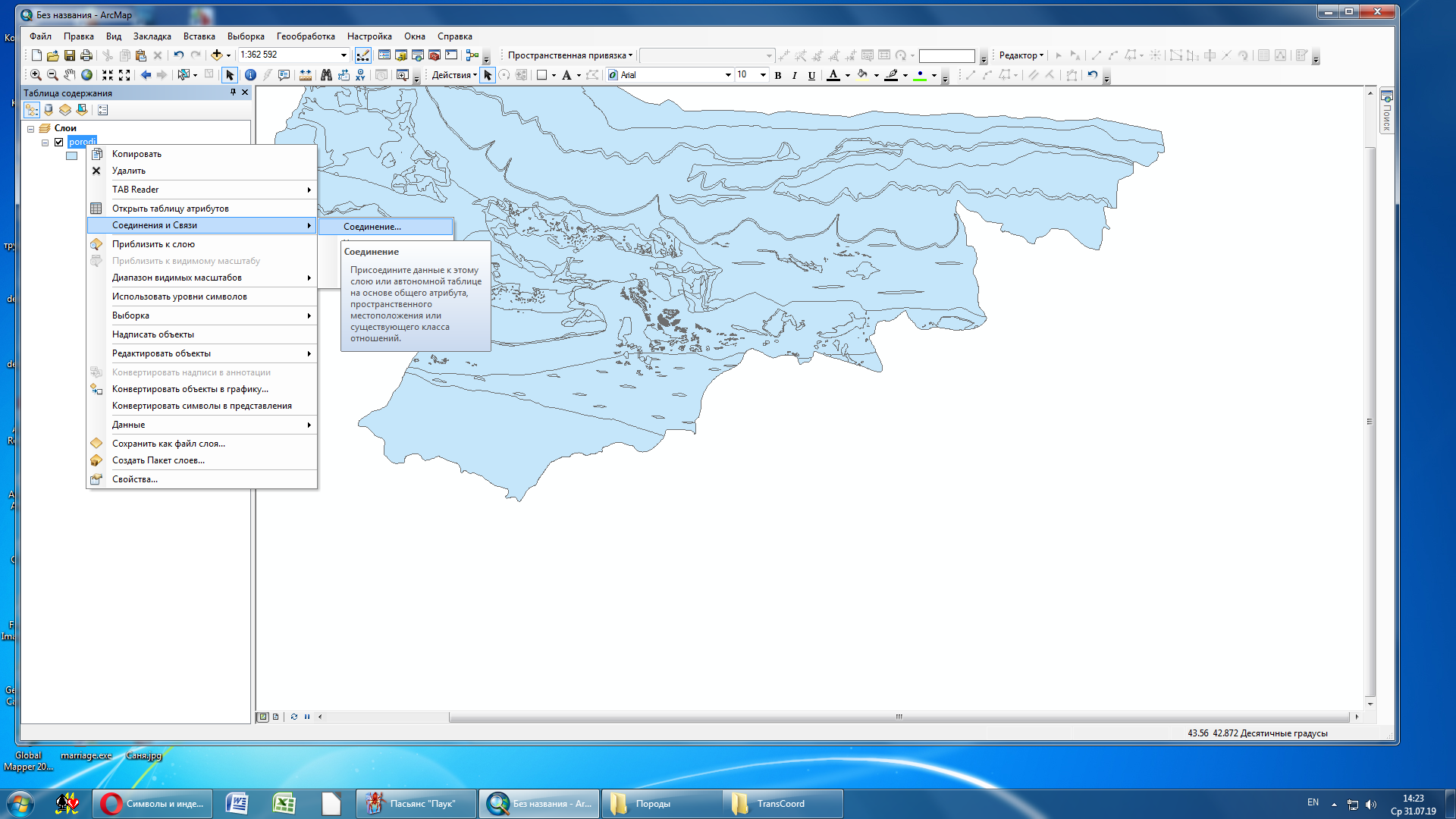Open the font color swatch
This screenshot has width=1456, height=819.
833,75
